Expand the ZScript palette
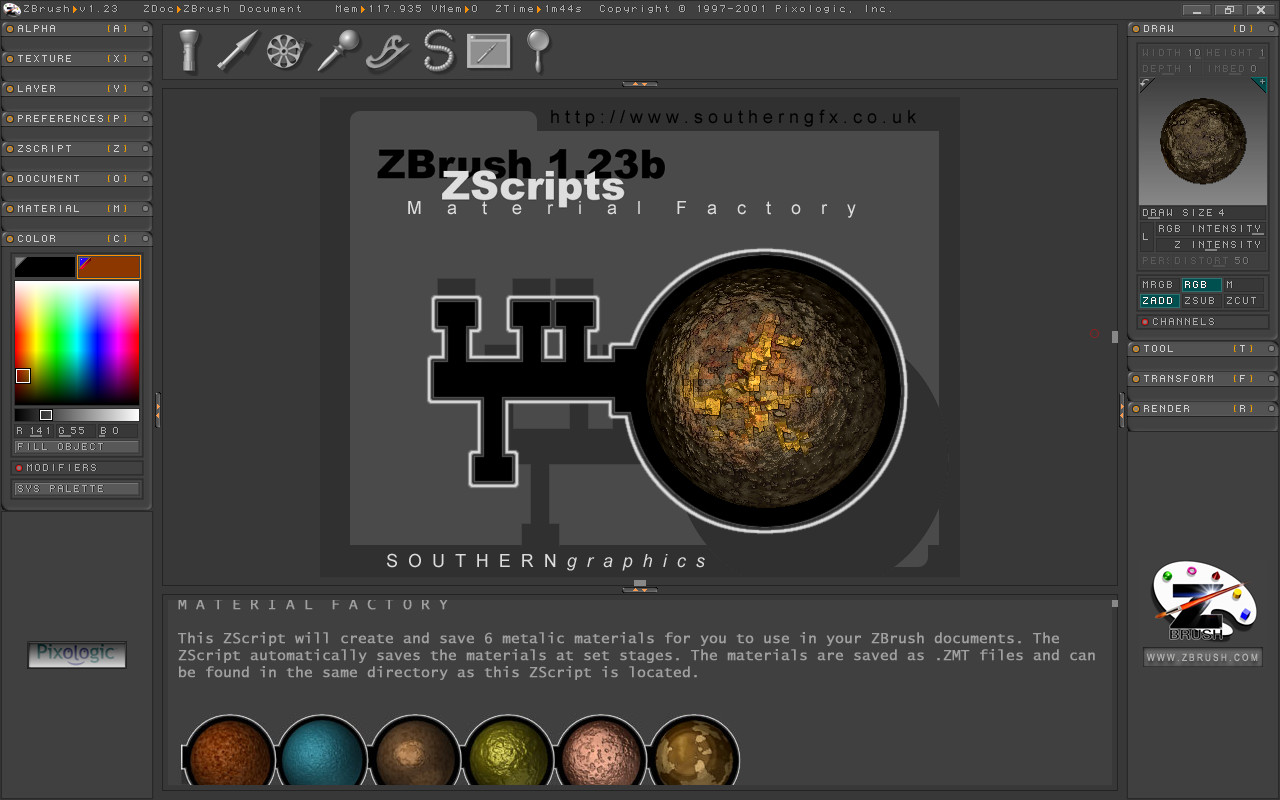The height and width of the screenshot is (800, 1280). (x=77, y=149)
